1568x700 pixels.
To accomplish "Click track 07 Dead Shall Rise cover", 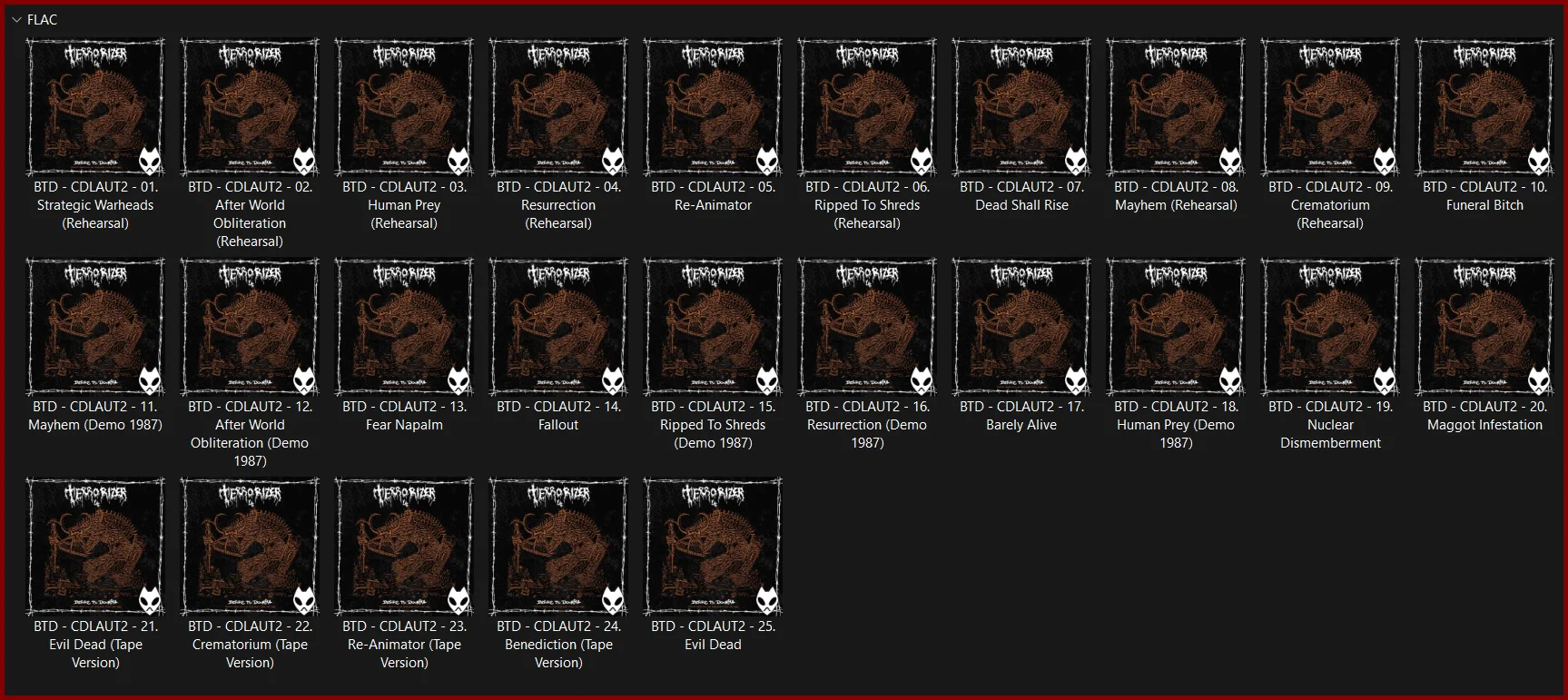I will coord(1021,107).
